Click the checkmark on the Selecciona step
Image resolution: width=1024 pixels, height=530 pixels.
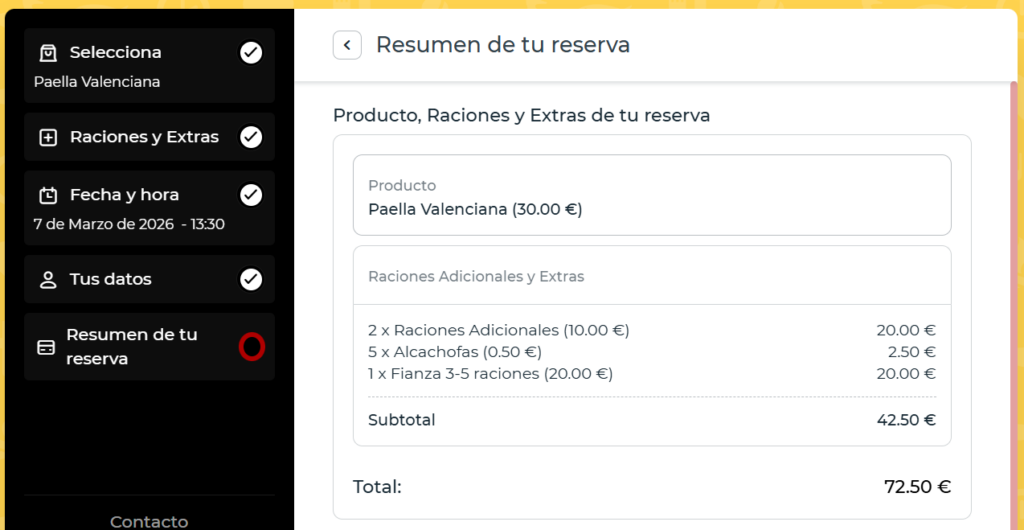251,53
